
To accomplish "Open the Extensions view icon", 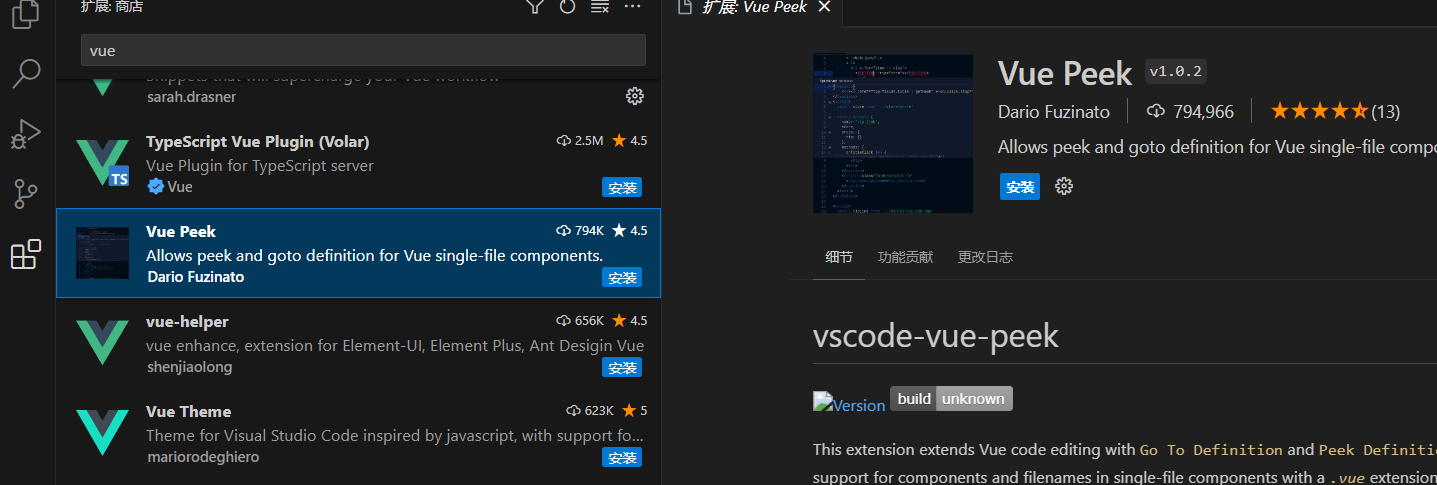I will (26, 255).
